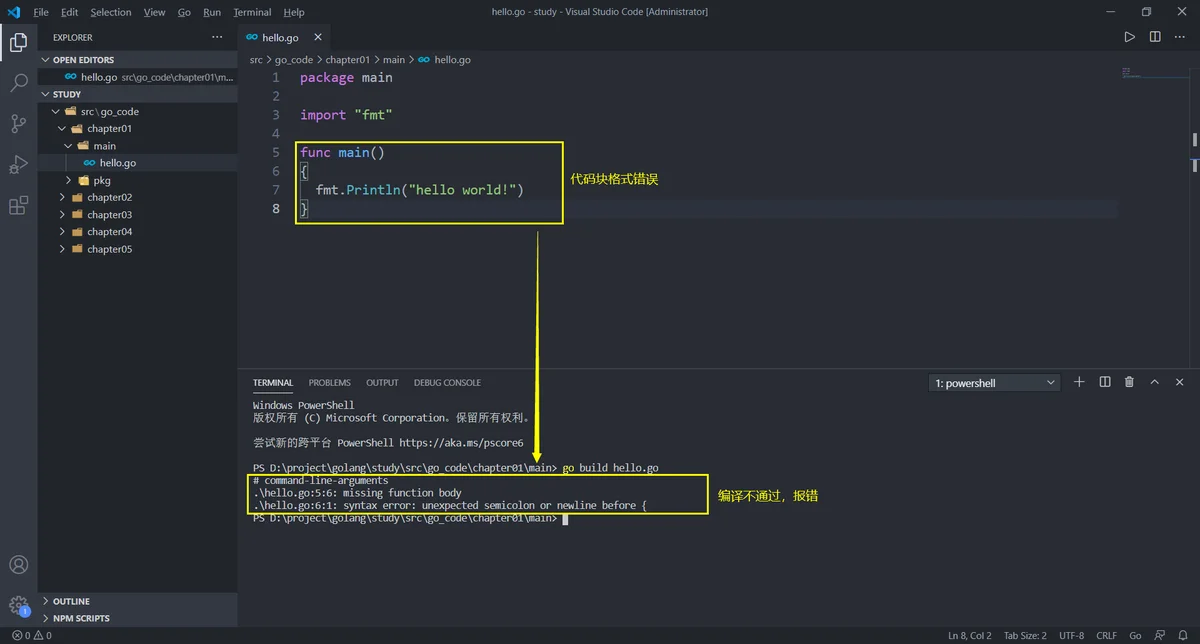Create a new terminal with plus icon
The image size is (1200, 644).
click(1079, 382)
